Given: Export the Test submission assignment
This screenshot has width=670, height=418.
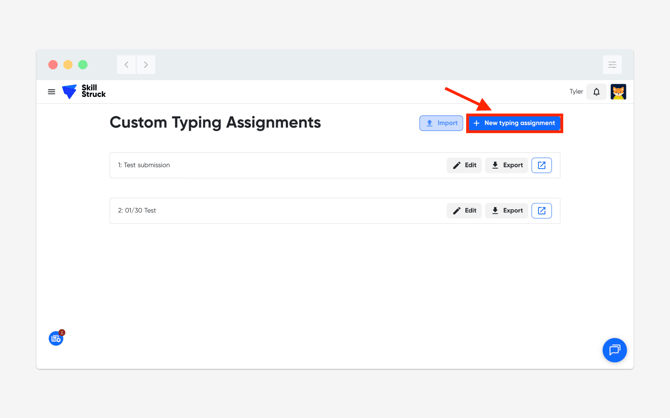Looking at the screenshot, I should coord(507,165).
